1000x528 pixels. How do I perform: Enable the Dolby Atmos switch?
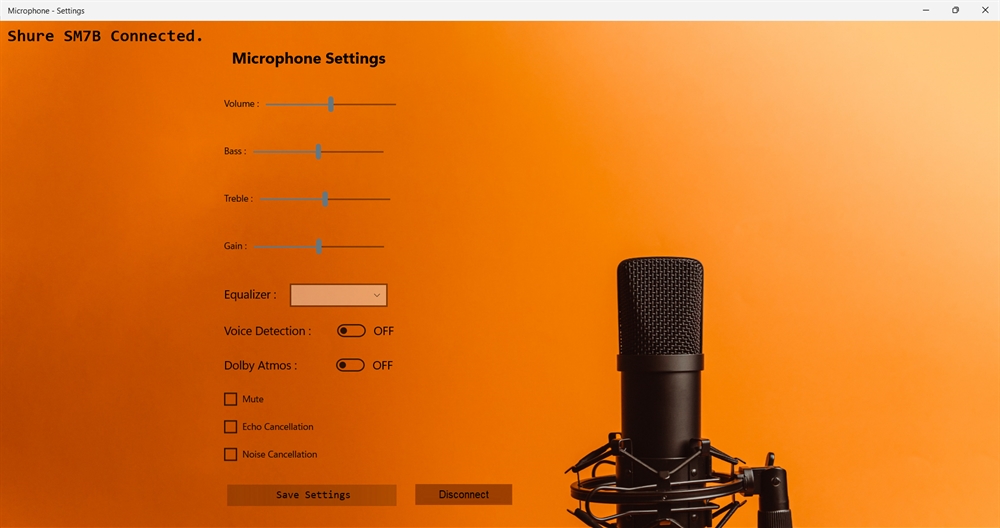coord(350,365)
